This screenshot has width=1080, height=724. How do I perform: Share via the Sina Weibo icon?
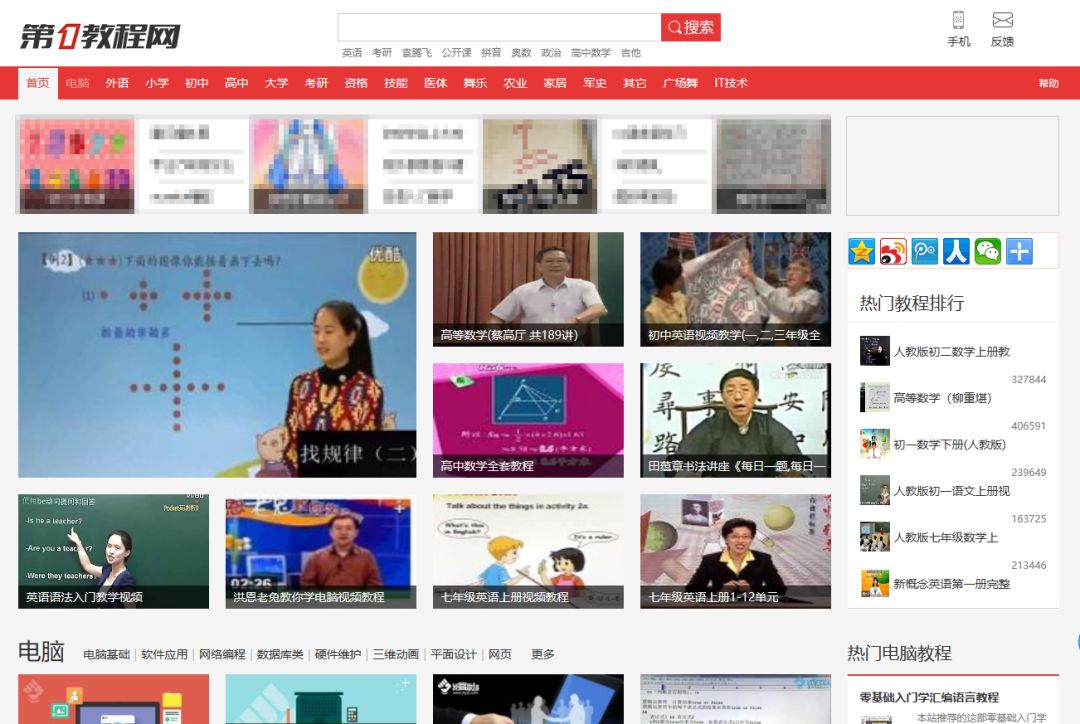click(x=893, y=251)
